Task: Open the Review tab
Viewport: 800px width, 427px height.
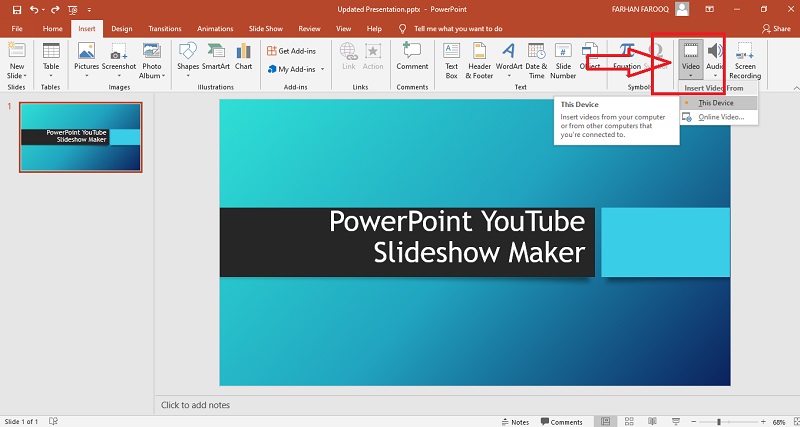Action: 309,29
